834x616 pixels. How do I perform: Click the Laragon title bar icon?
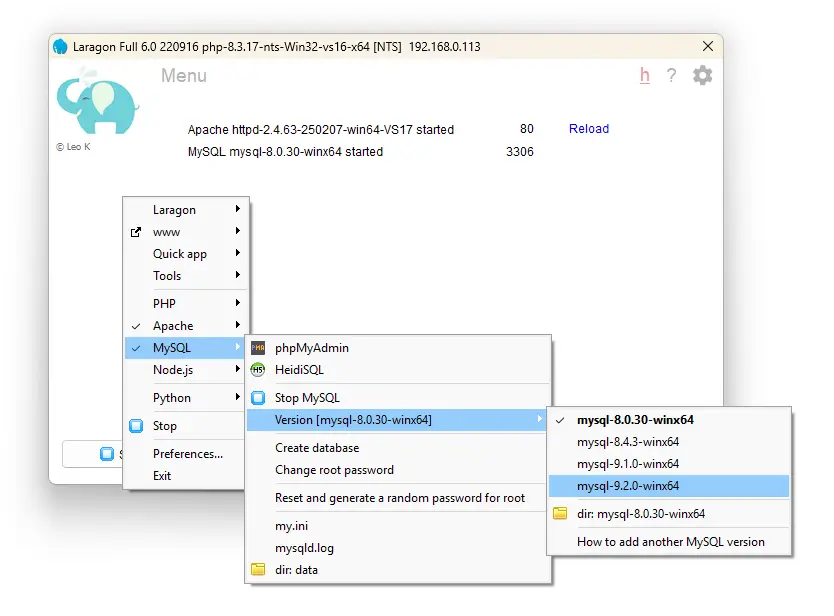click(61, 47)
